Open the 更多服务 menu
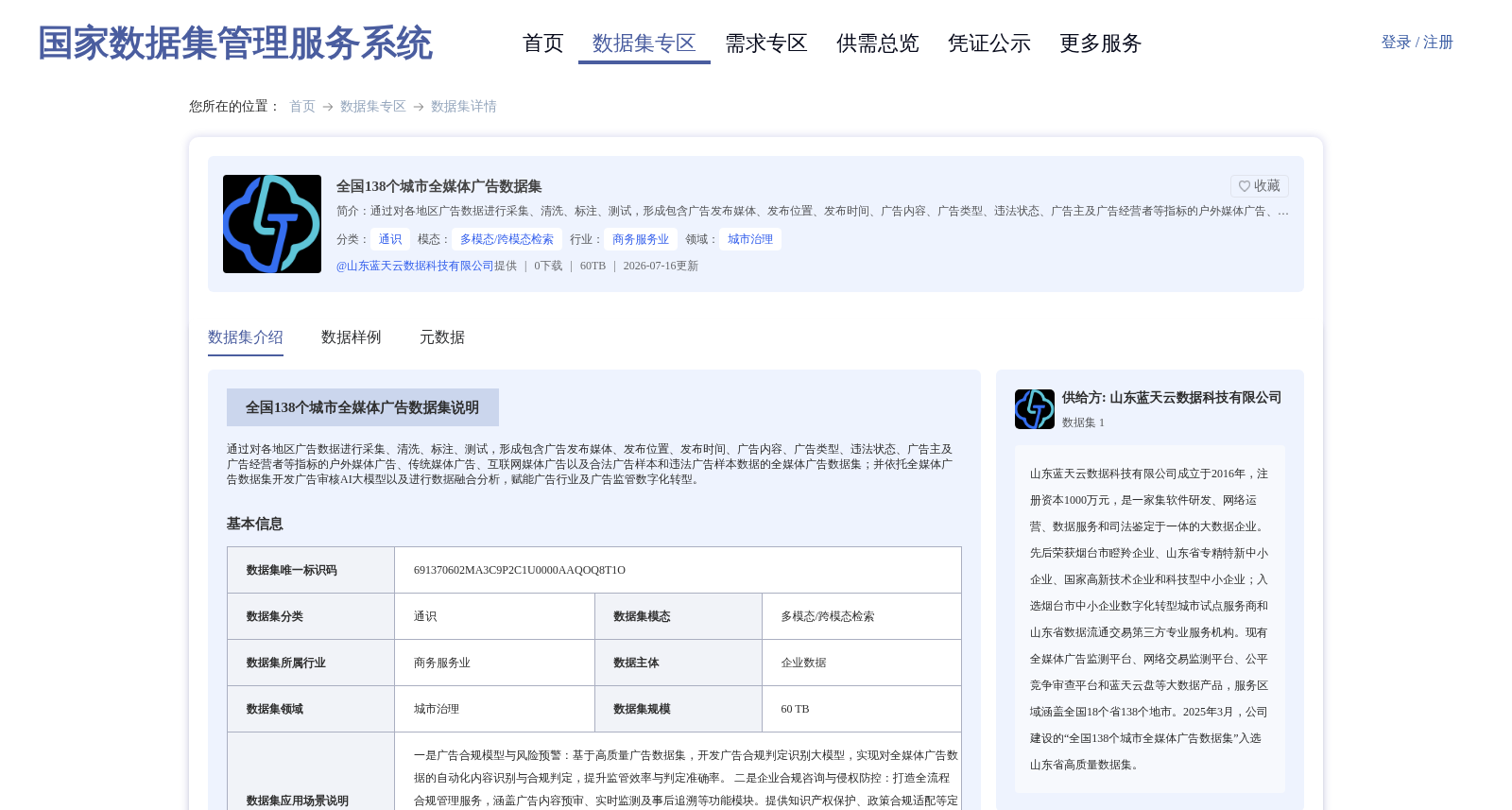The image size is (1512, 810). tap(1101, 43)
